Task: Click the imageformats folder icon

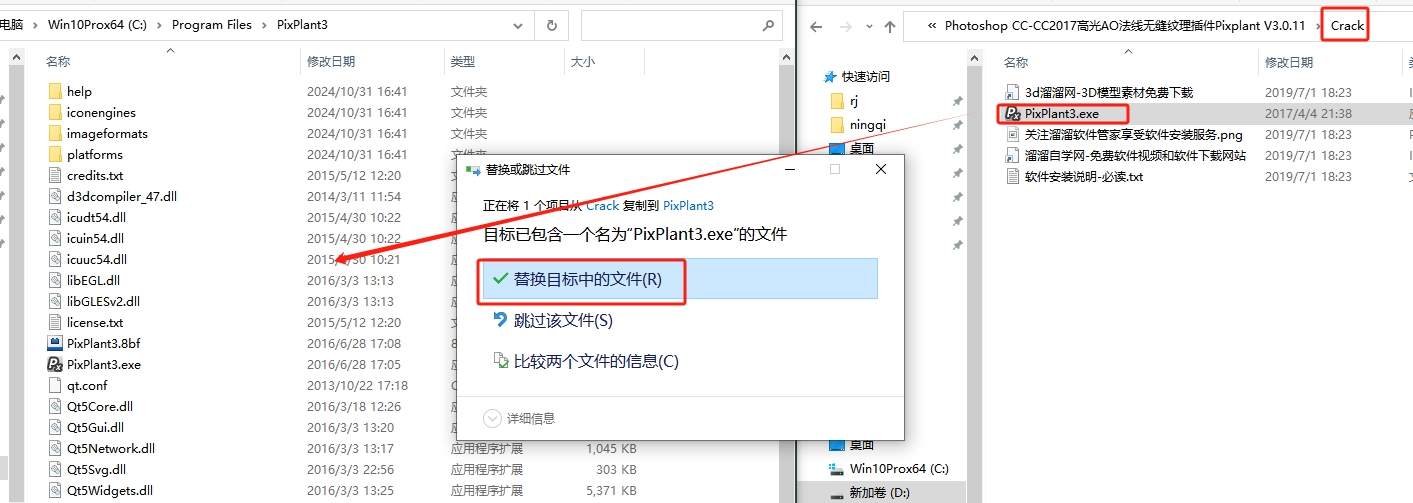Action: (56, 133)
